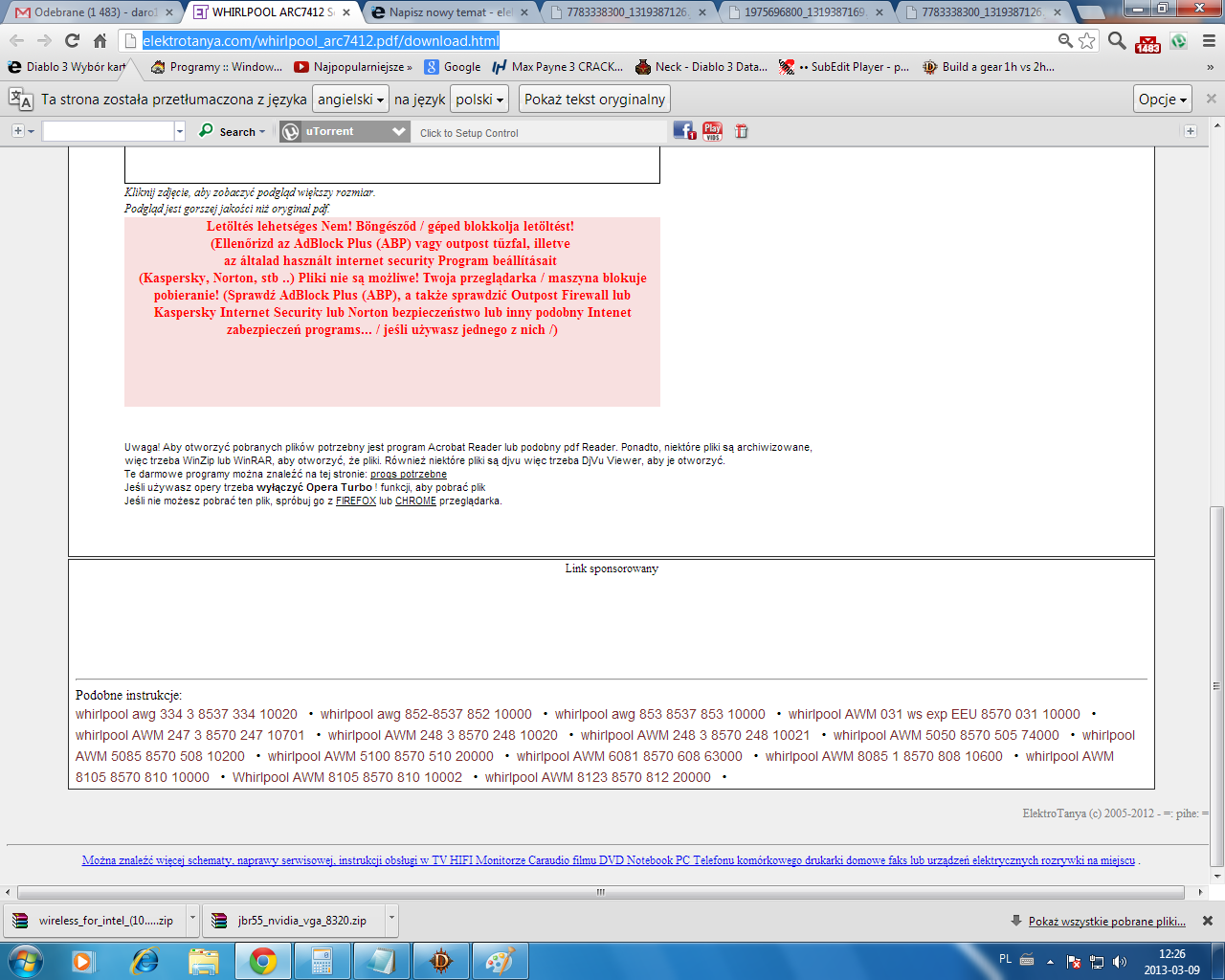
Task: Open the Whirlpool AWM 8105 8570 810 10002 link
Action: (347, 777)
